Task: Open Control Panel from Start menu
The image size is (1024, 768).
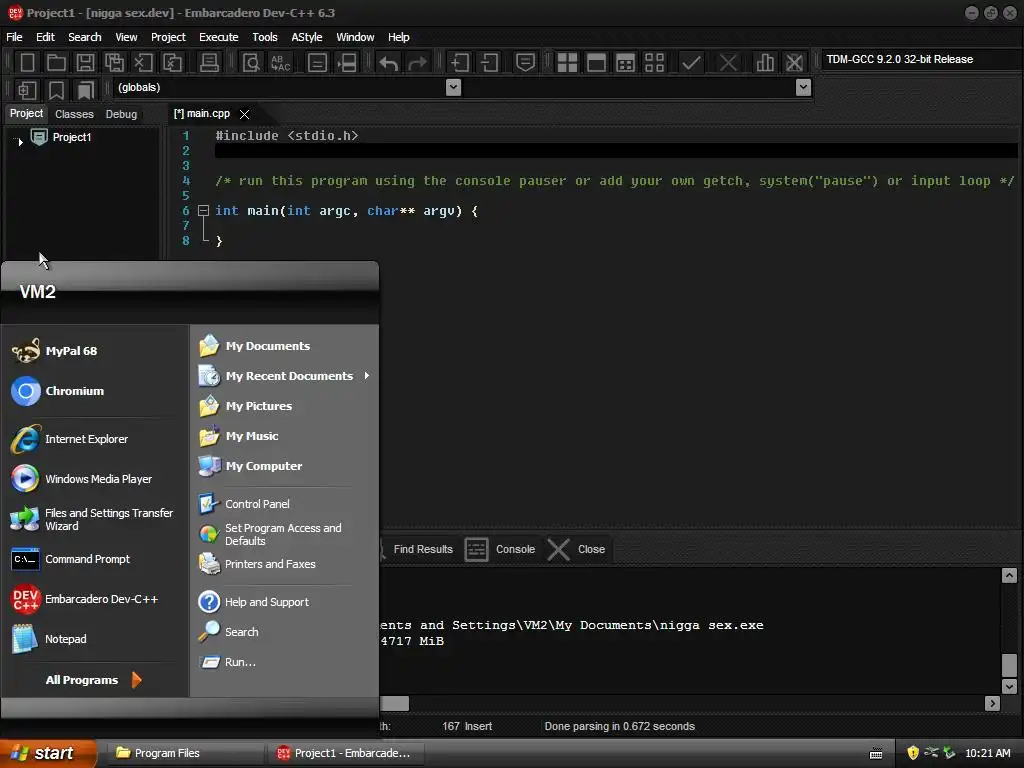Action: click(x=258, y=504)
